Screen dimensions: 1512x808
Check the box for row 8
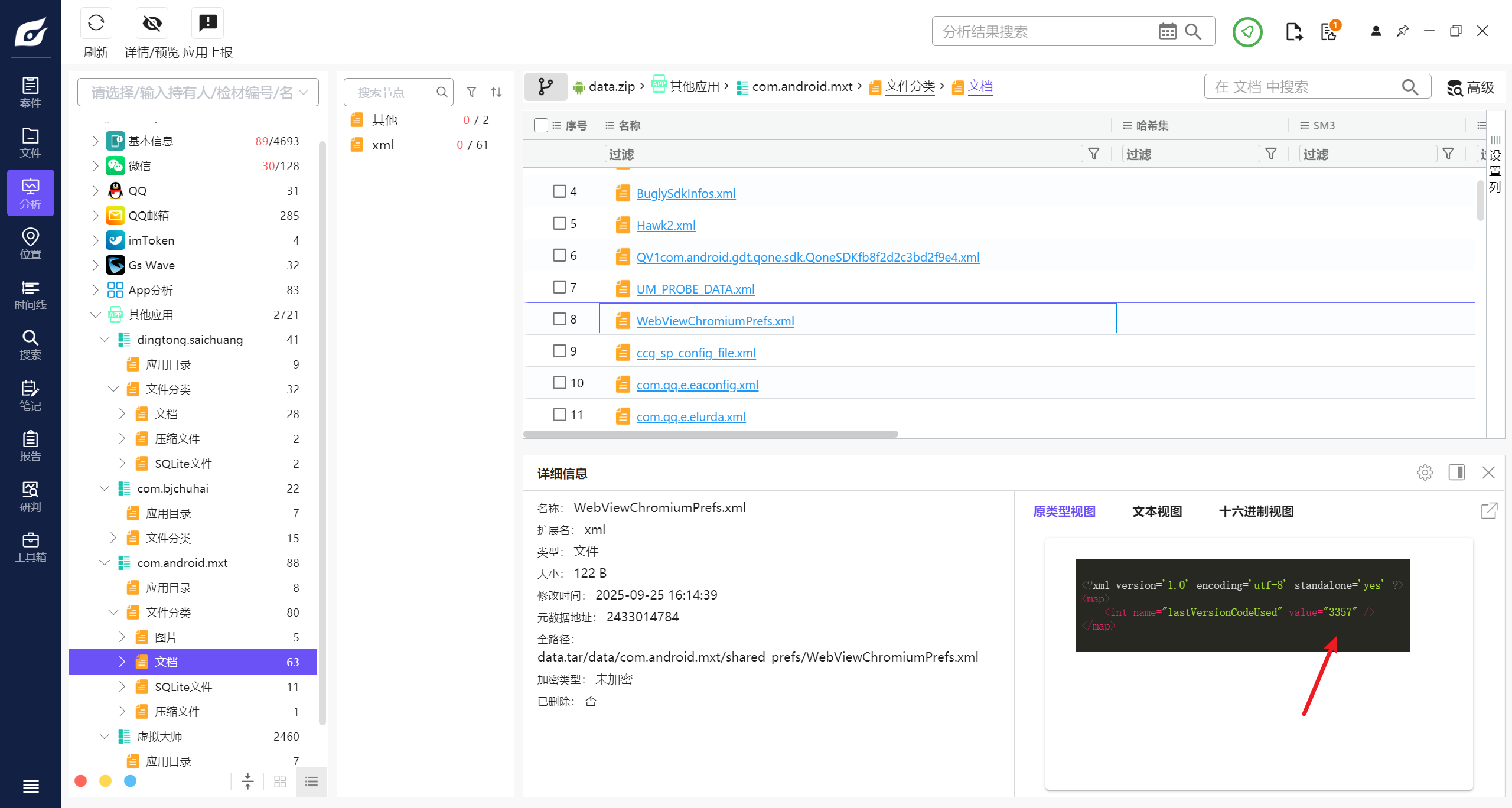tap(559, 319)
